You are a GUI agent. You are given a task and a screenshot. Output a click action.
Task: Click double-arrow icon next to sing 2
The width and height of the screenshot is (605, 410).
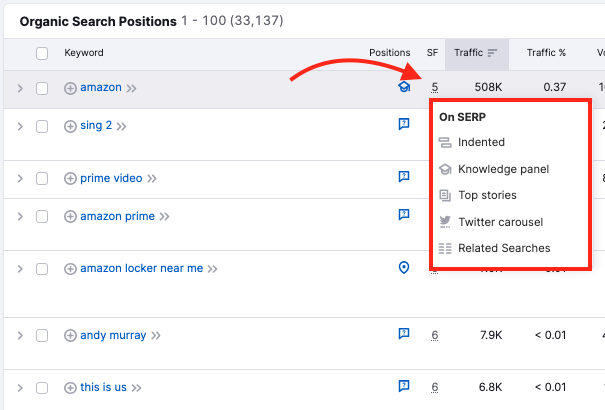[x=121, y=127]
